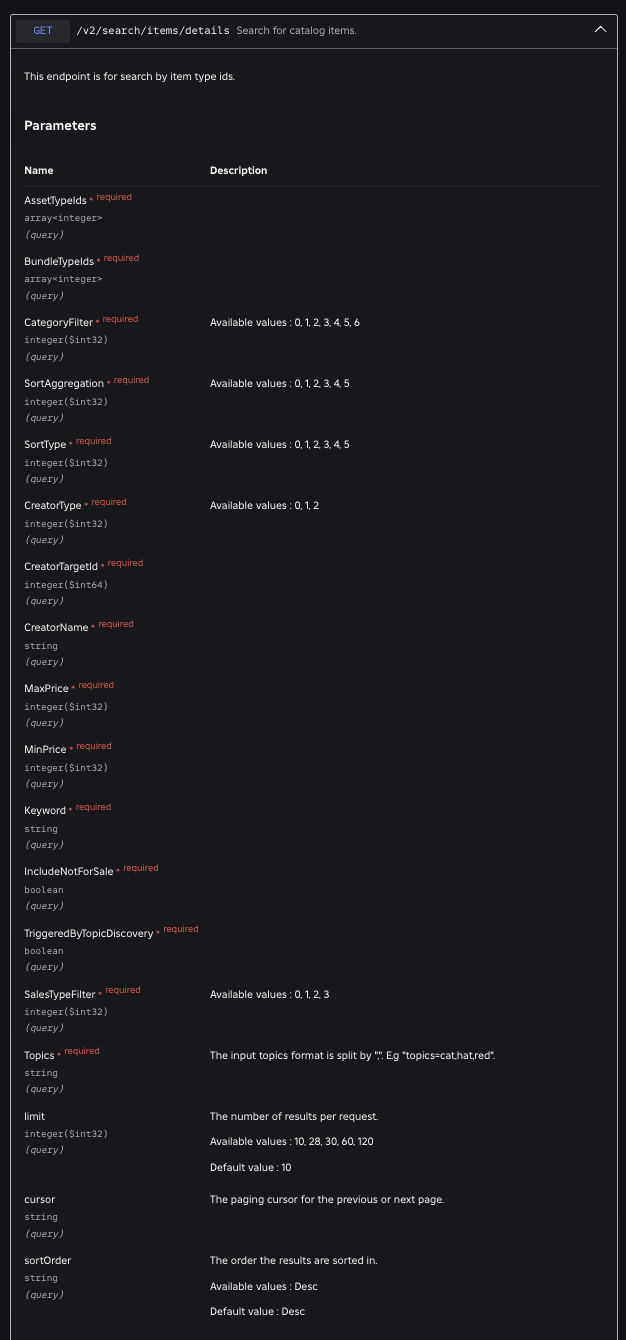
Task: Select the MaxPrice parameter label
Action: (x=46, y=687)
